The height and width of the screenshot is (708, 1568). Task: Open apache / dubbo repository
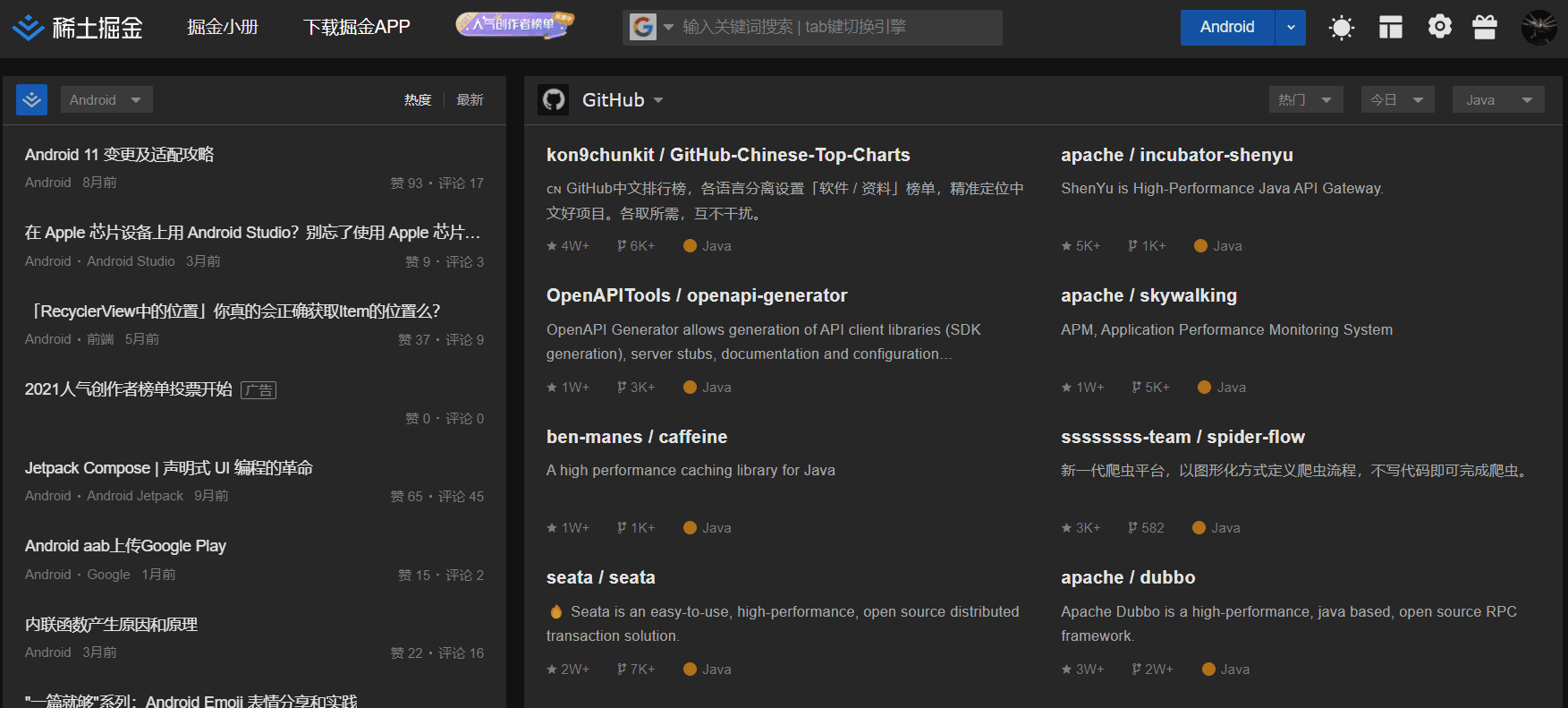coord(1128,577)
